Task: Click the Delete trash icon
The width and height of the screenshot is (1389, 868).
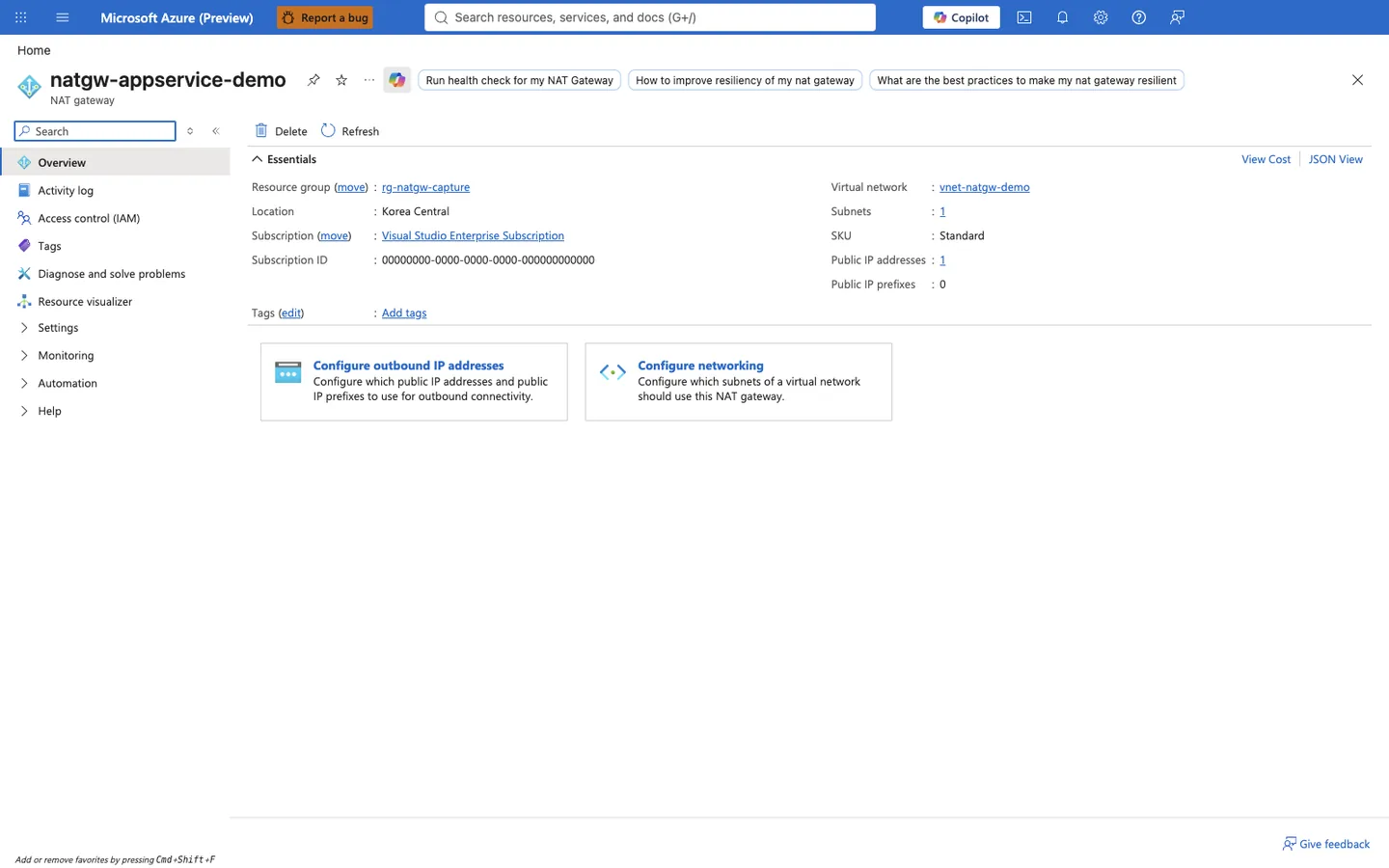Action: coord(261,130)
